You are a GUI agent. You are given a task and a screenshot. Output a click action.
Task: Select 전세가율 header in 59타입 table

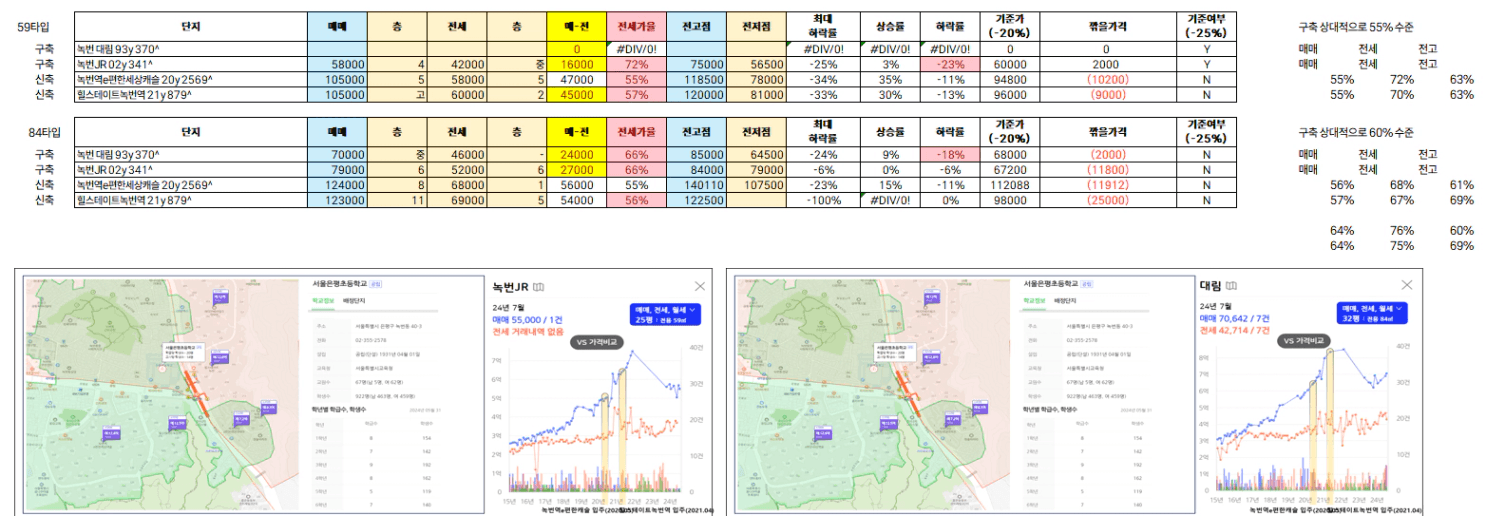point(636,27)
